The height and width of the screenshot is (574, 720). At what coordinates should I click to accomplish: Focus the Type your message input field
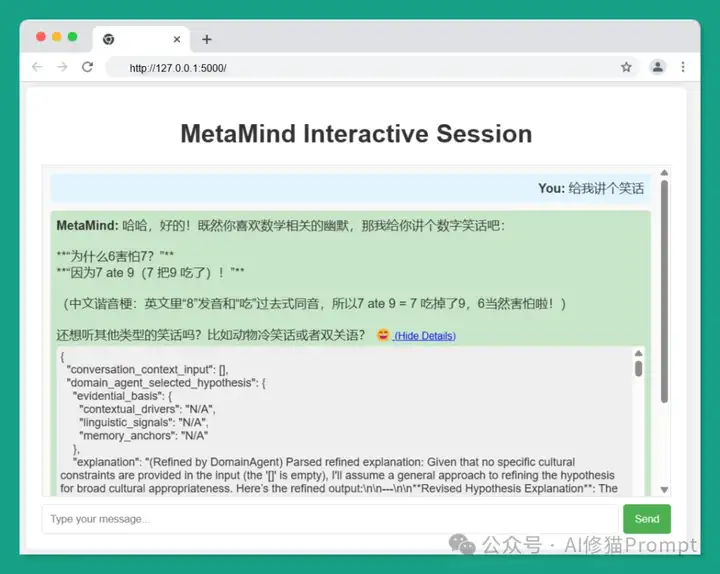330,519
